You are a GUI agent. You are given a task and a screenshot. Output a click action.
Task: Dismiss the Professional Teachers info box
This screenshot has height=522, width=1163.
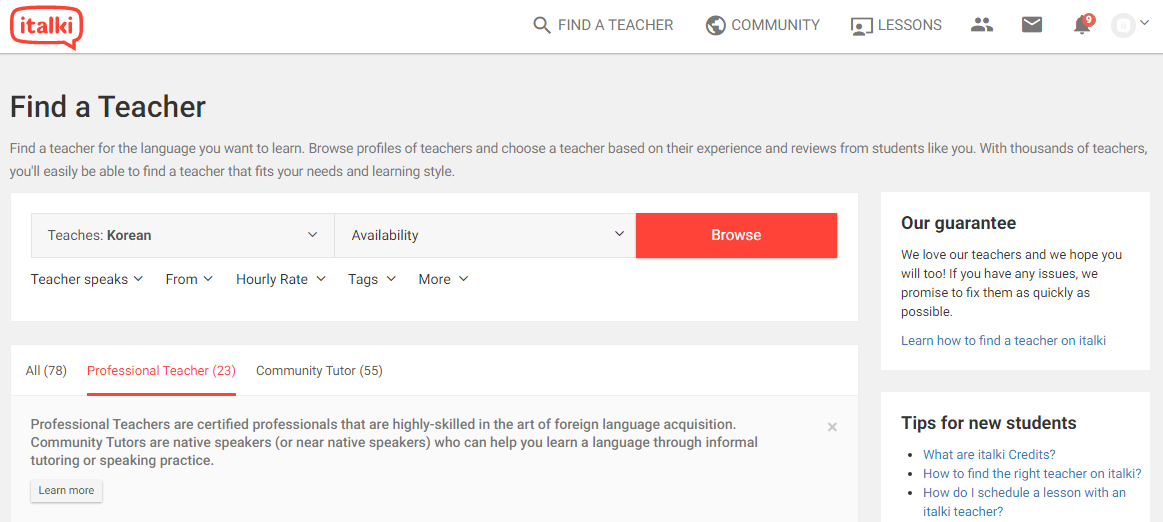(832, 427)
